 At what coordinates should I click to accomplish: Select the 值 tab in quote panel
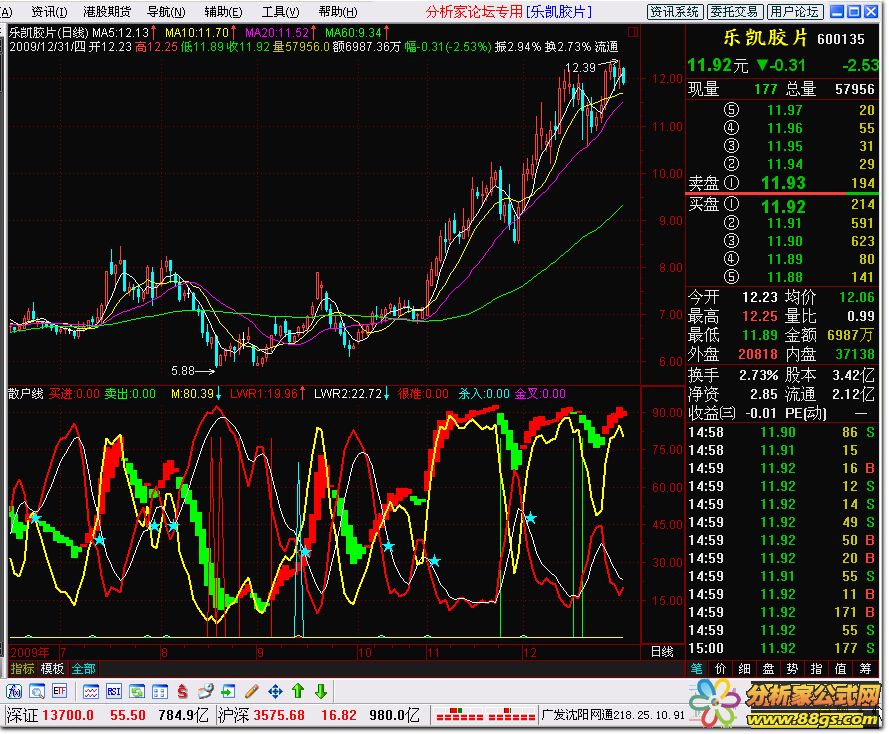pos(841,669)
